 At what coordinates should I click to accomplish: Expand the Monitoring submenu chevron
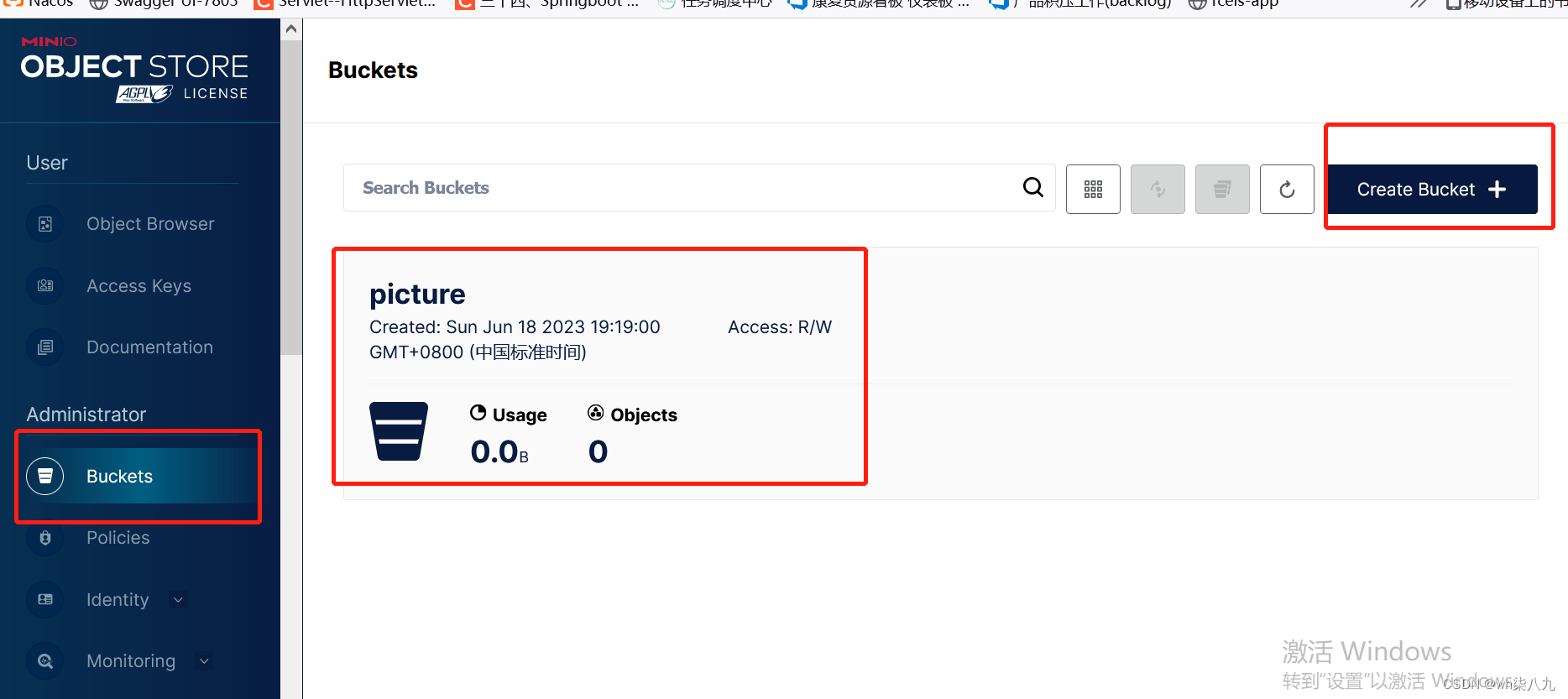pyautogui.click(x=204, y=661)
